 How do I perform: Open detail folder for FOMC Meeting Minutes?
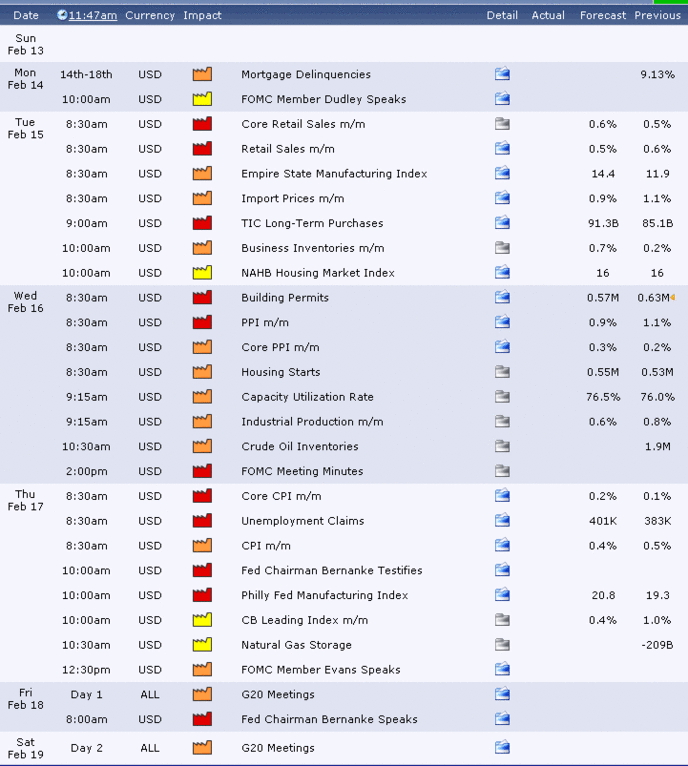(x=502, y=470)
